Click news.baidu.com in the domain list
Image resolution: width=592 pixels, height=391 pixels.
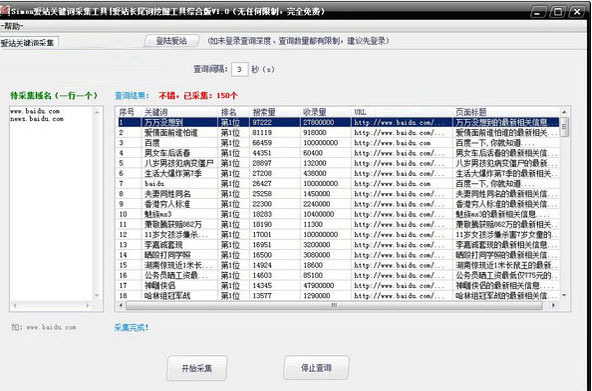pos(37,119)
